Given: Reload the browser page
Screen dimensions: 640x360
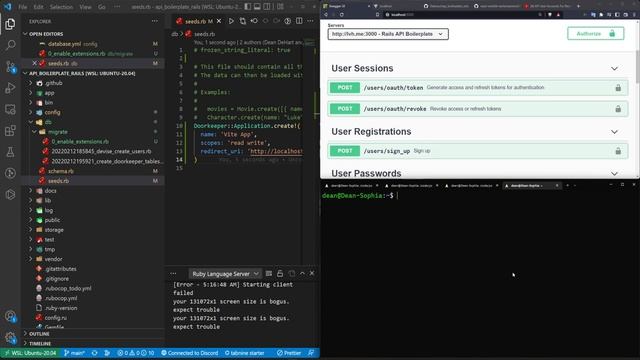Looking at the screenshot, I should [342, 15].
